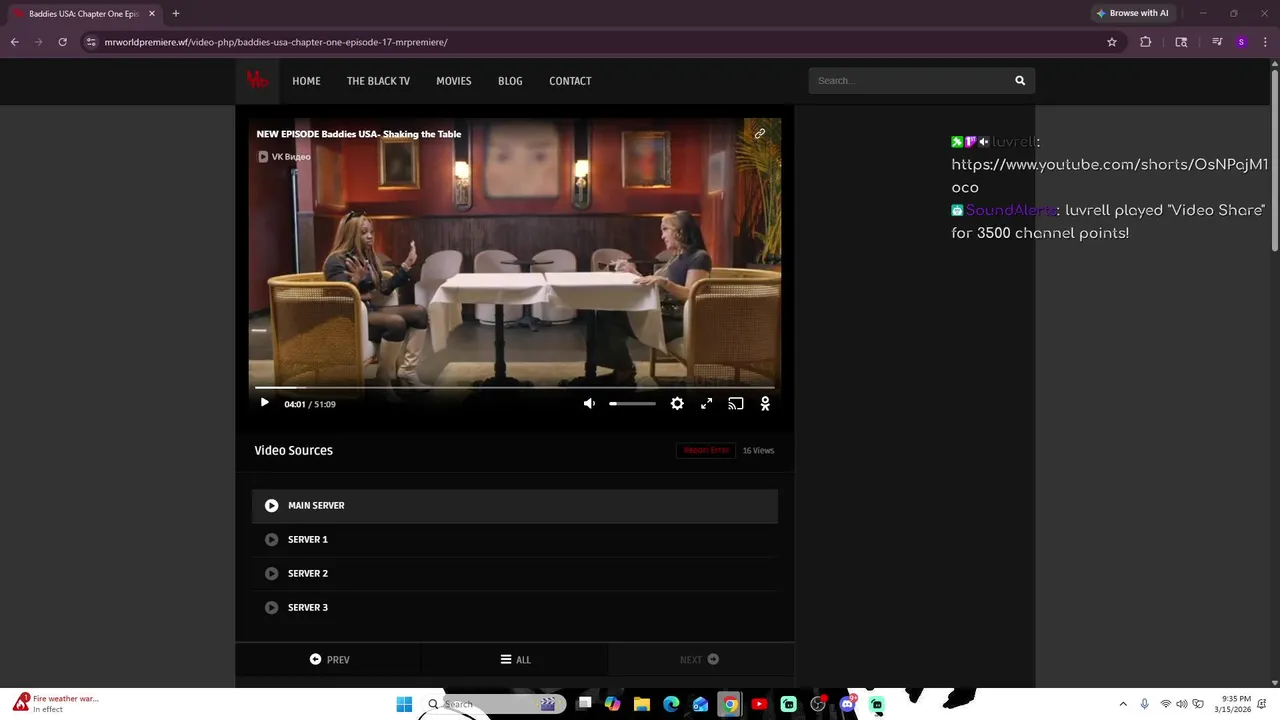Select SERVER 1 video source
This screenshot has height=720, width=1280.
514,540
